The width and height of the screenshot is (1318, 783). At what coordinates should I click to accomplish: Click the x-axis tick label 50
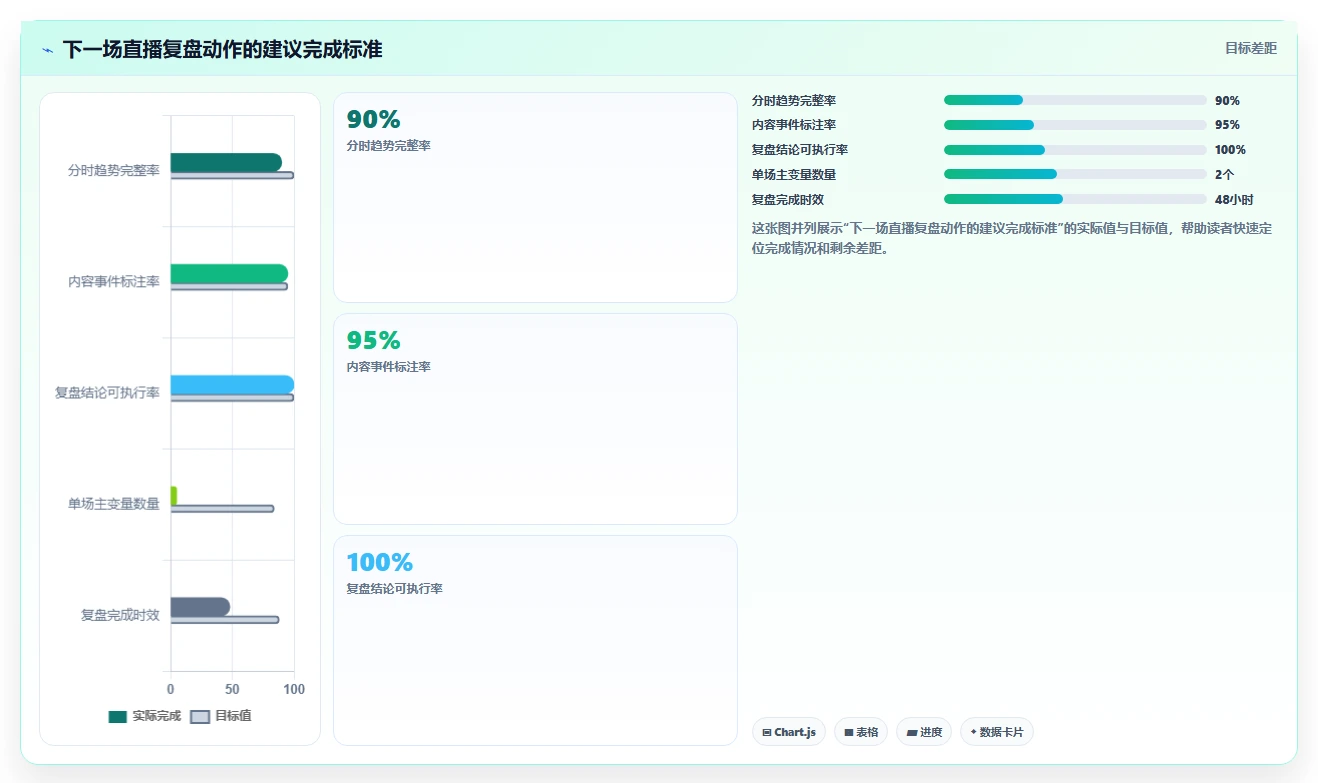[x=232, y=689]
